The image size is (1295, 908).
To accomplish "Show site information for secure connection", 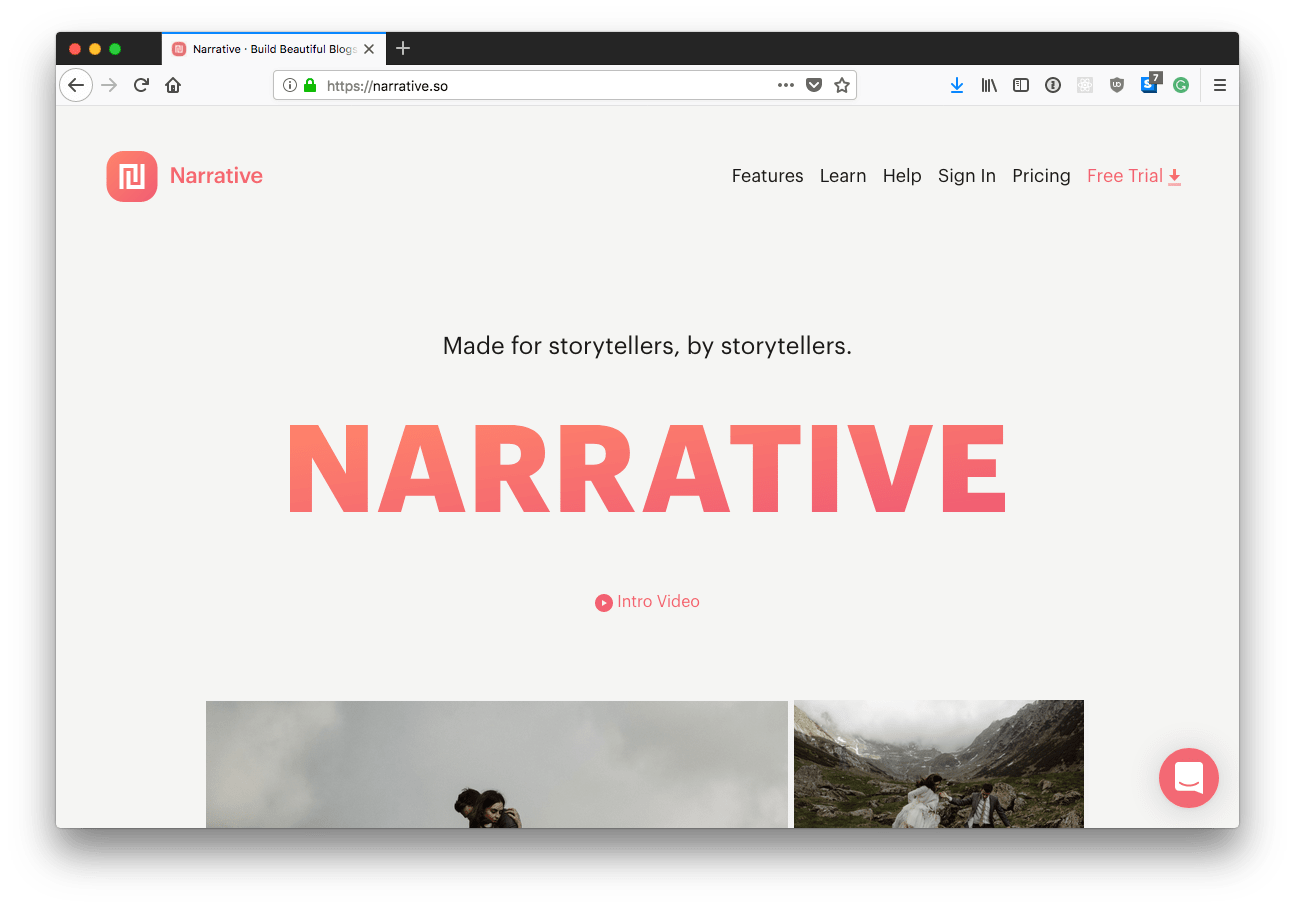I will click(x=290, y=86).
